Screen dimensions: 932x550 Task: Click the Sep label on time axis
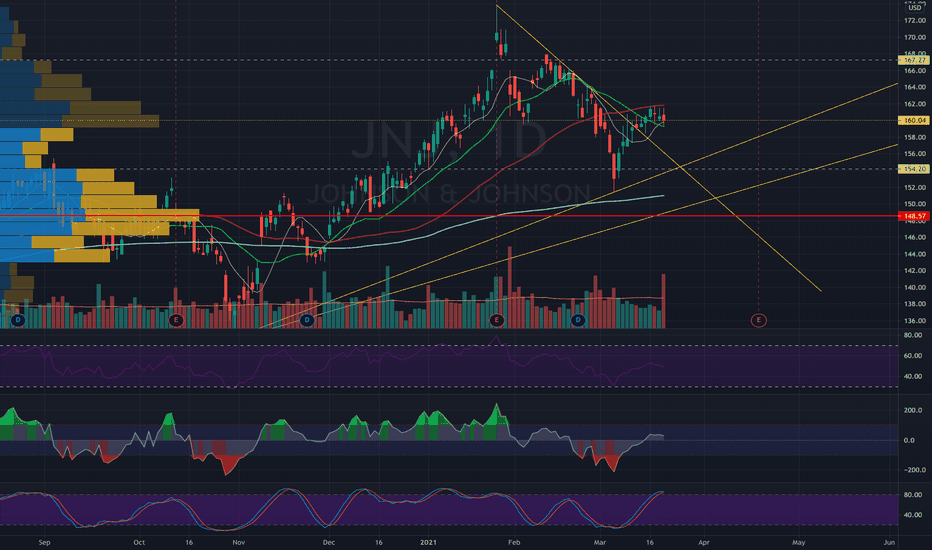pos(44,542)
